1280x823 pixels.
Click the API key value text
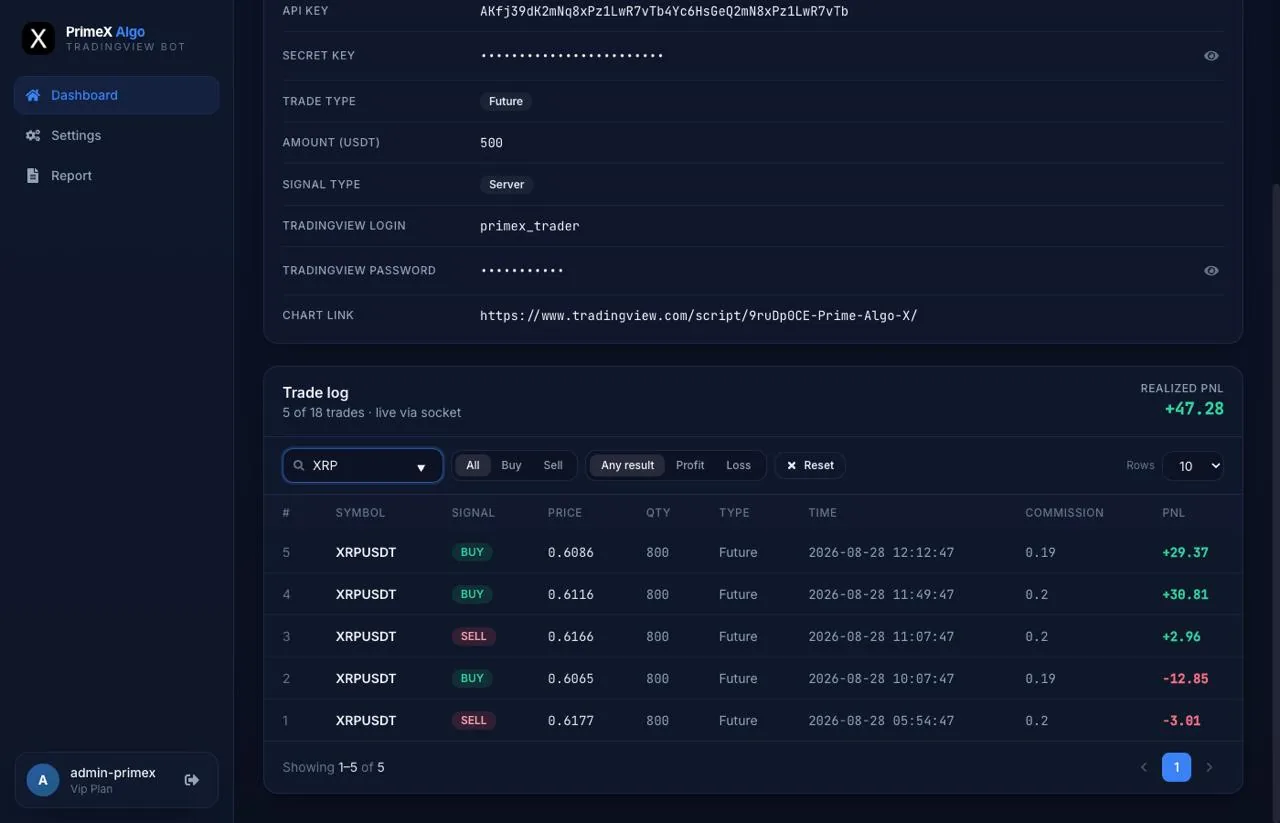click(664, 11)
